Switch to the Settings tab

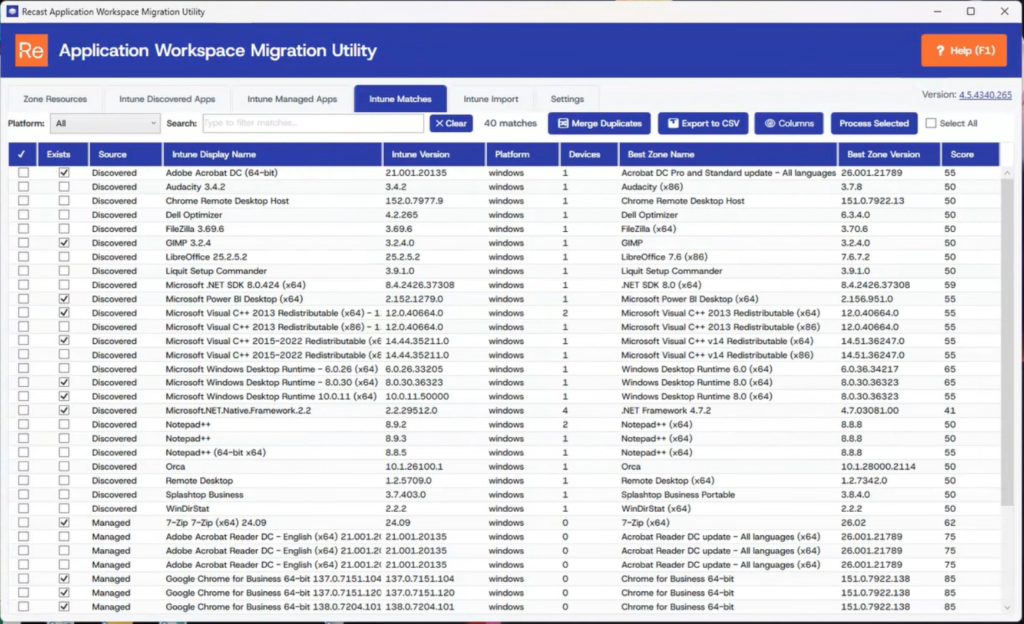[567, 99]
